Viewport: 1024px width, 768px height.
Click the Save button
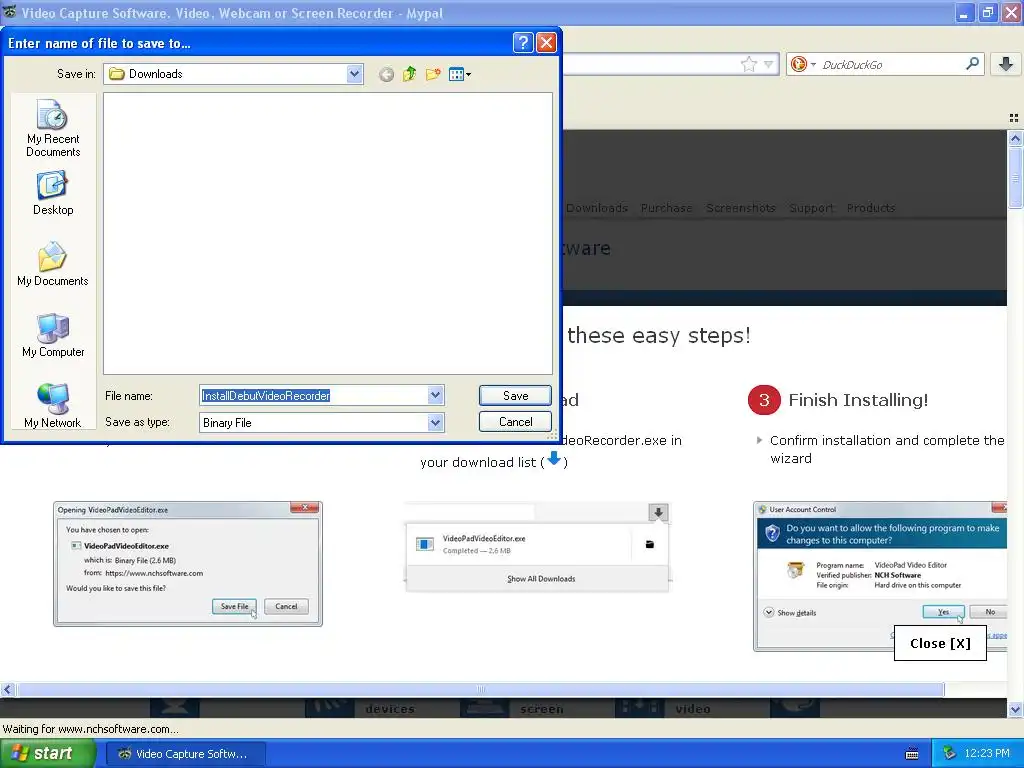515,396
